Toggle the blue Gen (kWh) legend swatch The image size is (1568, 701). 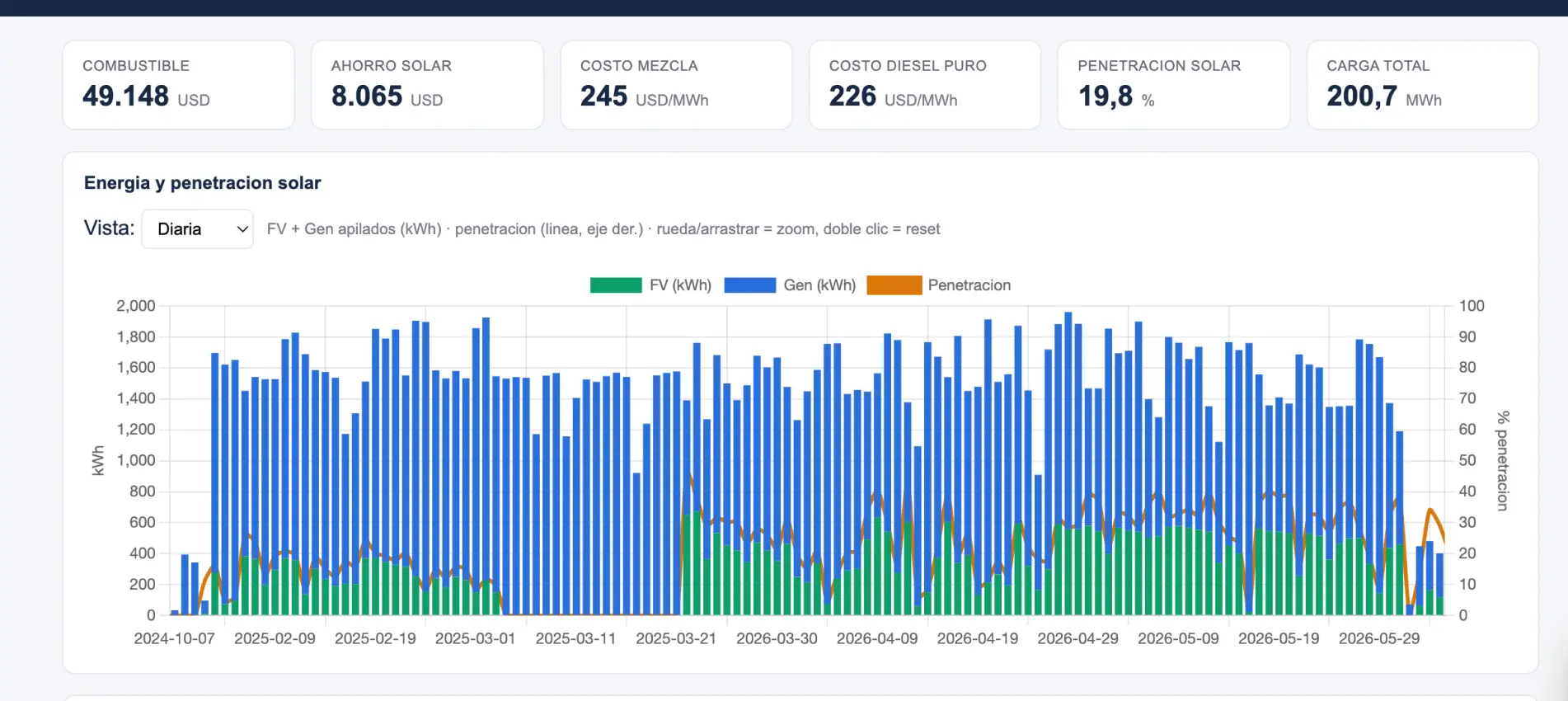pyautogui.click(x=749, y=285)
